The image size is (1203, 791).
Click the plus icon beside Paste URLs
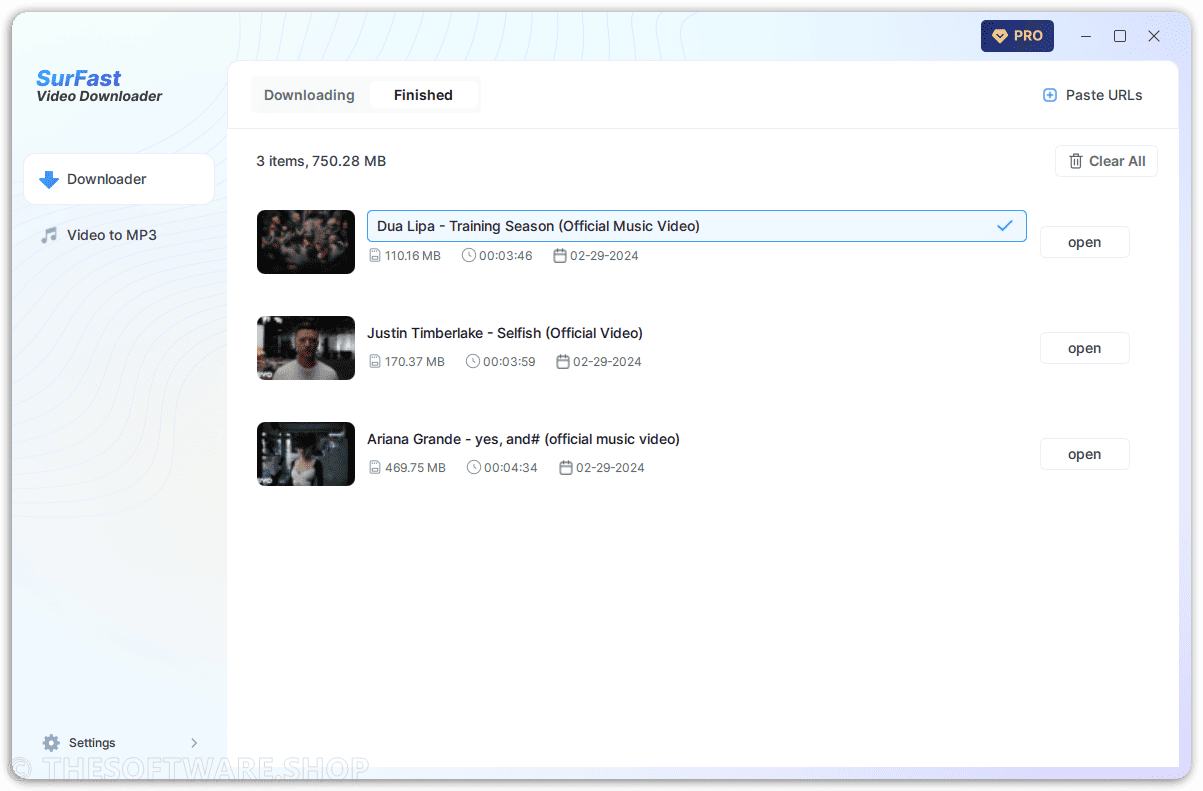point(1050,95)
